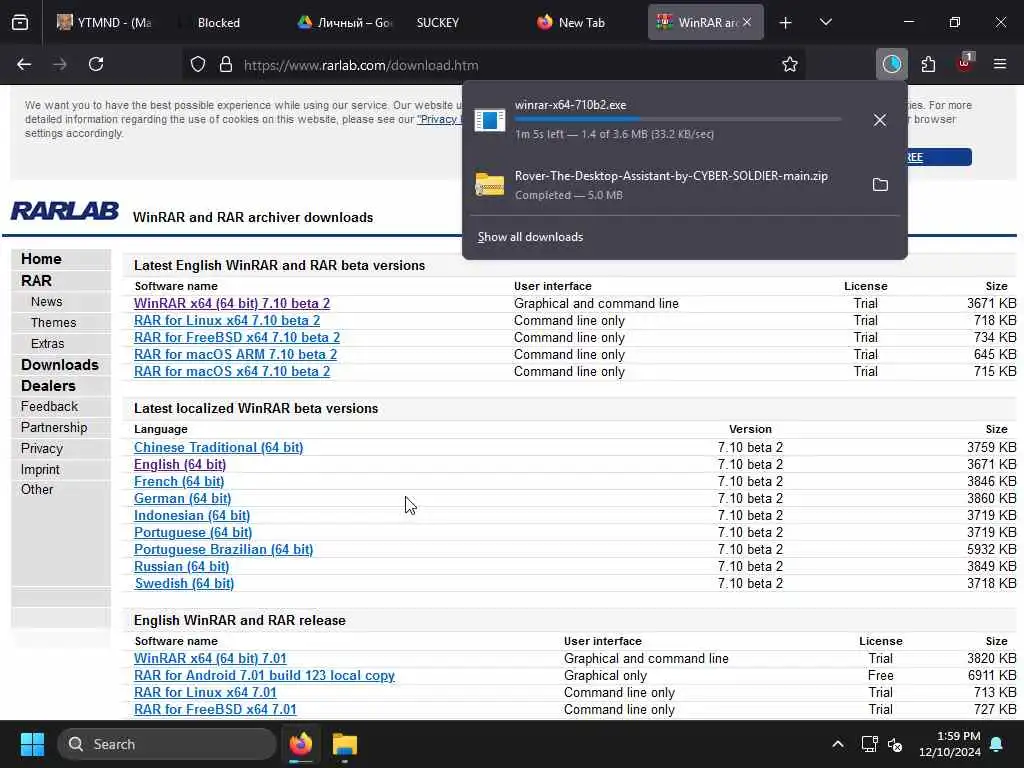
Task: Open the Other sidebar item
Action: click(37, 489)
